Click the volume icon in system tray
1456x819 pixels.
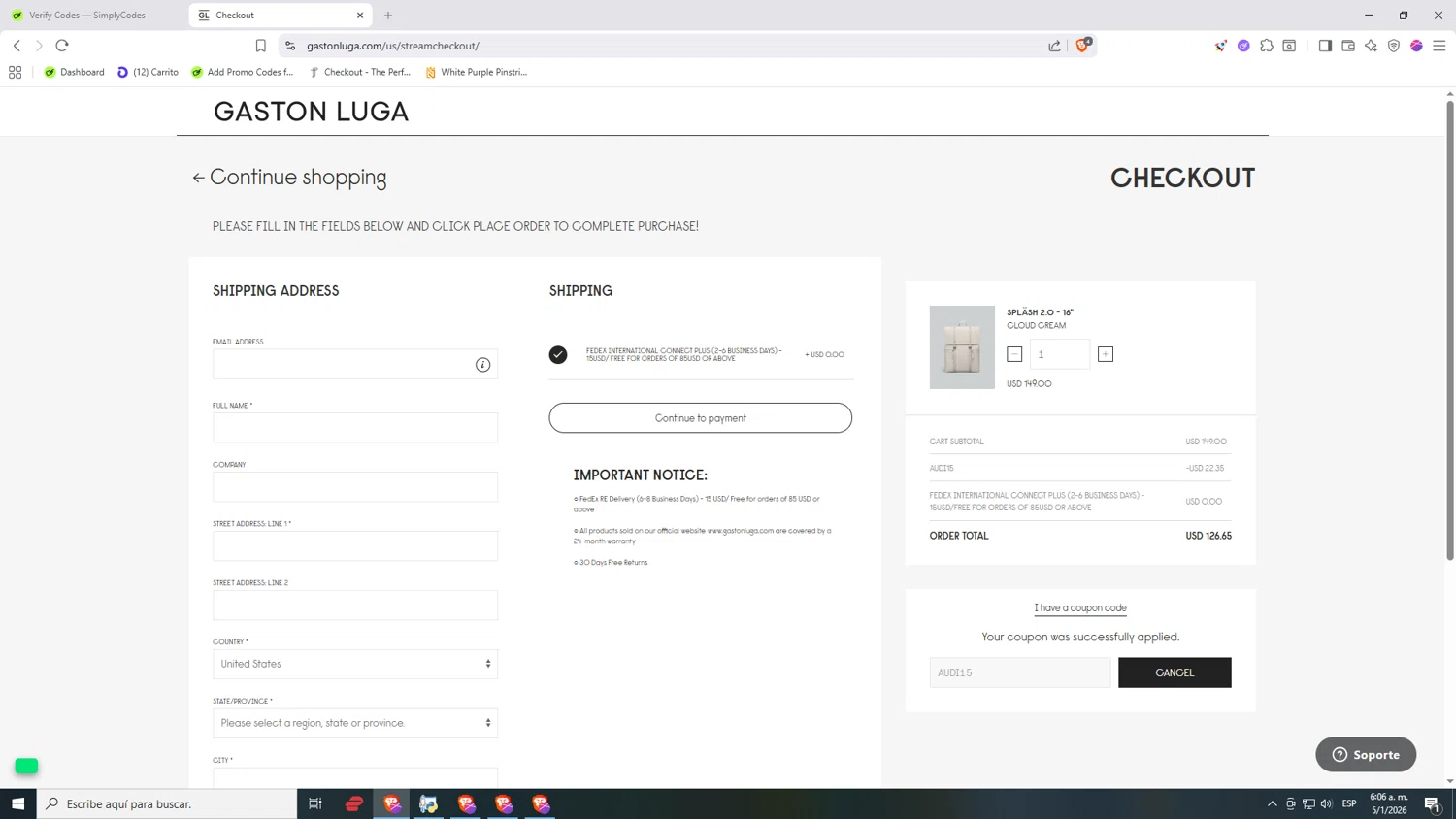tap(1327, 803)
